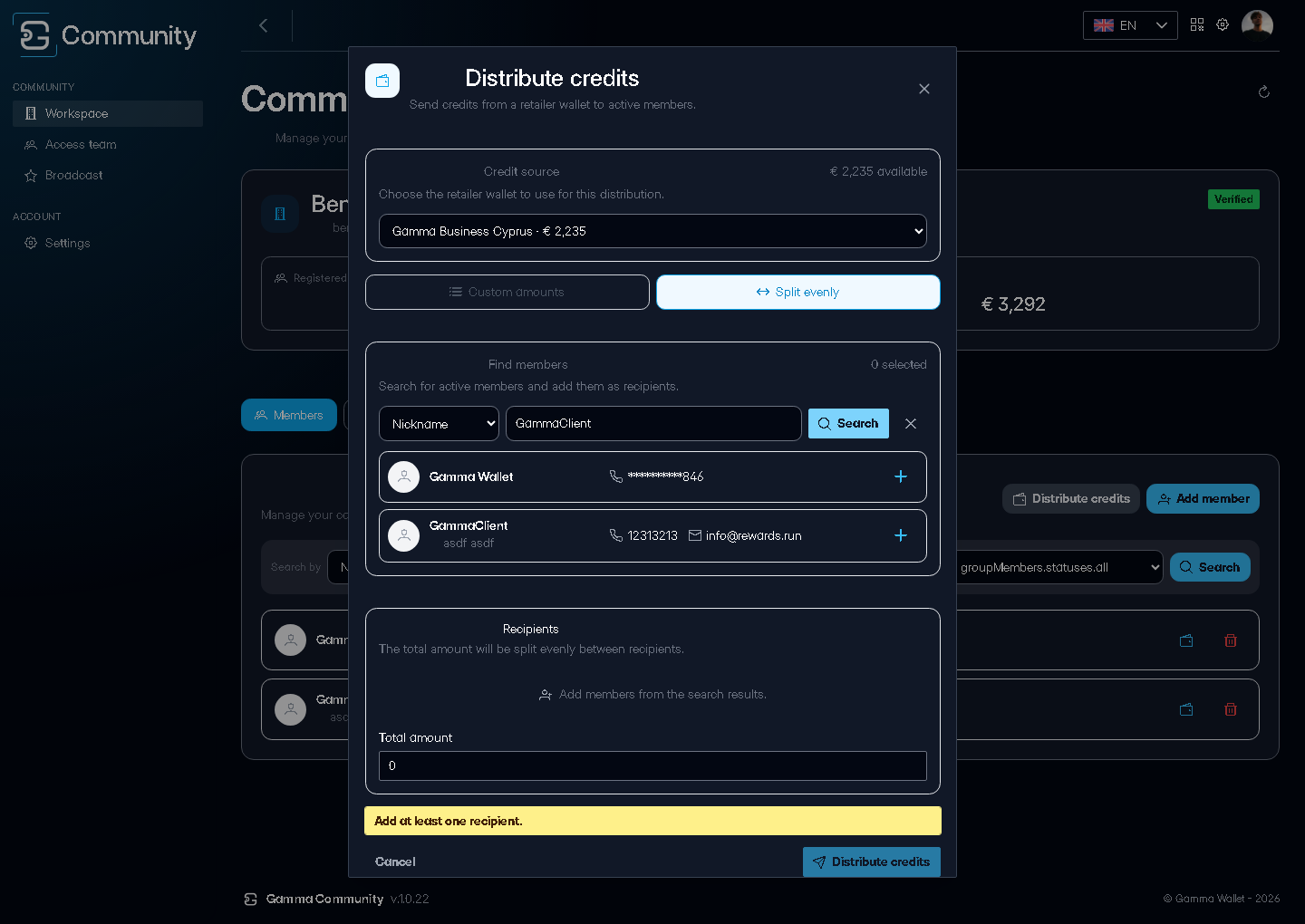
Task: Add Gamma Wallet as recipient with plus icon
Action: coord(901,476)
